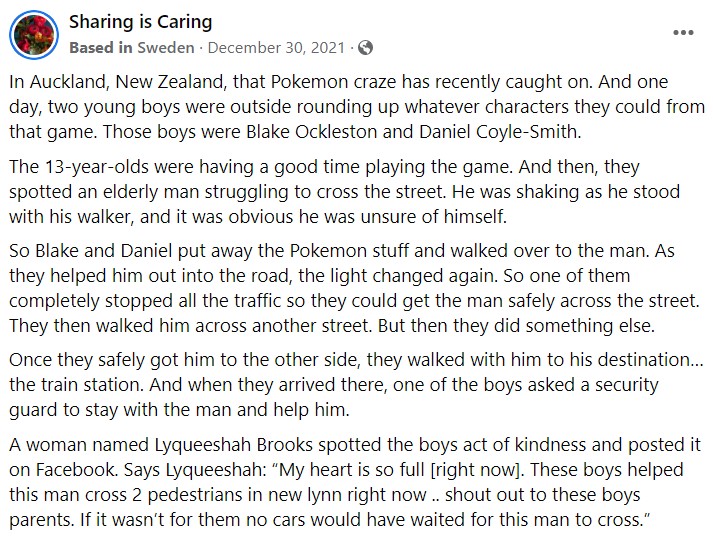Open the December 30, 2021 post timestamp
This screenshot has height=539, width=713.
276,48
